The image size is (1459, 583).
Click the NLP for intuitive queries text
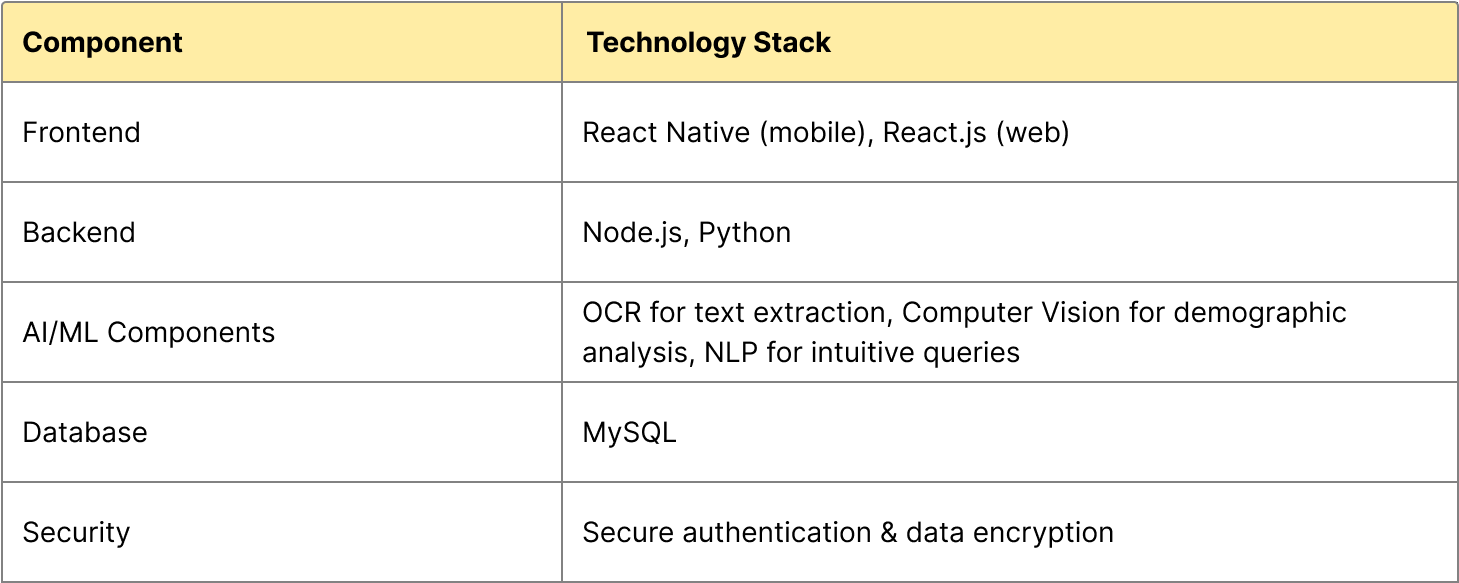click(855, 353)
